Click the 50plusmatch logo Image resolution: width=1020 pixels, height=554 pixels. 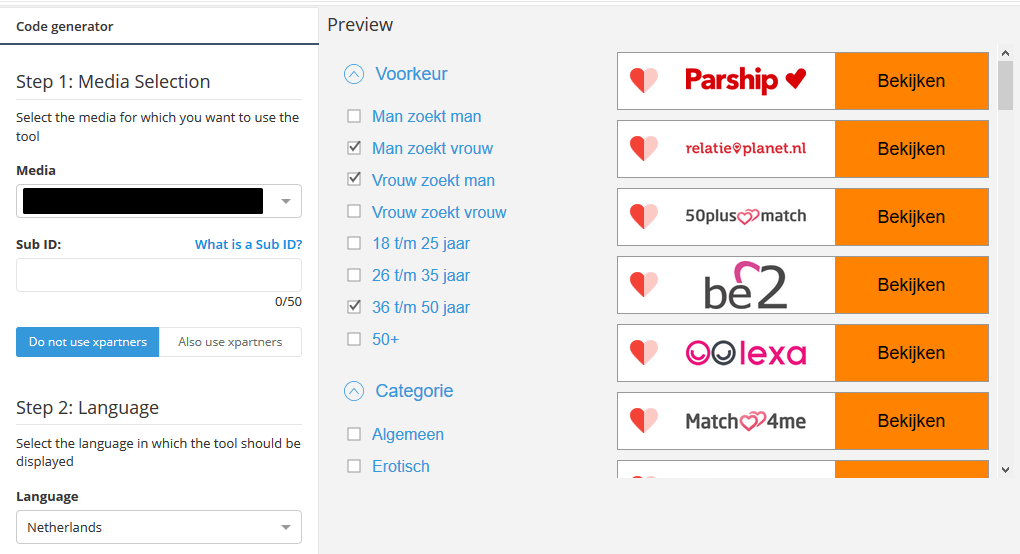pos(745,216)
